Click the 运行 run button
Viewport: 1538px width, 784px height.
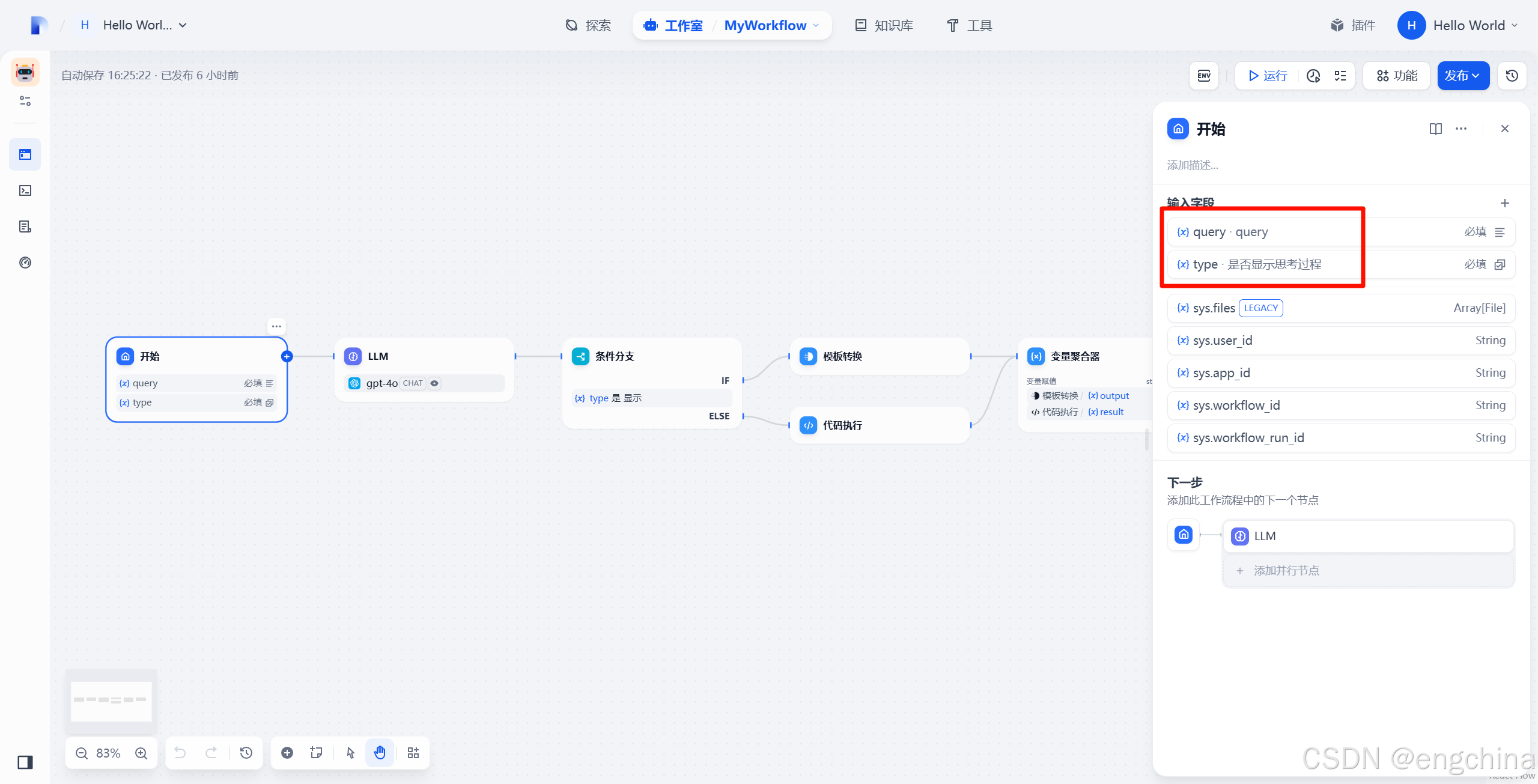coord(1268,76)
